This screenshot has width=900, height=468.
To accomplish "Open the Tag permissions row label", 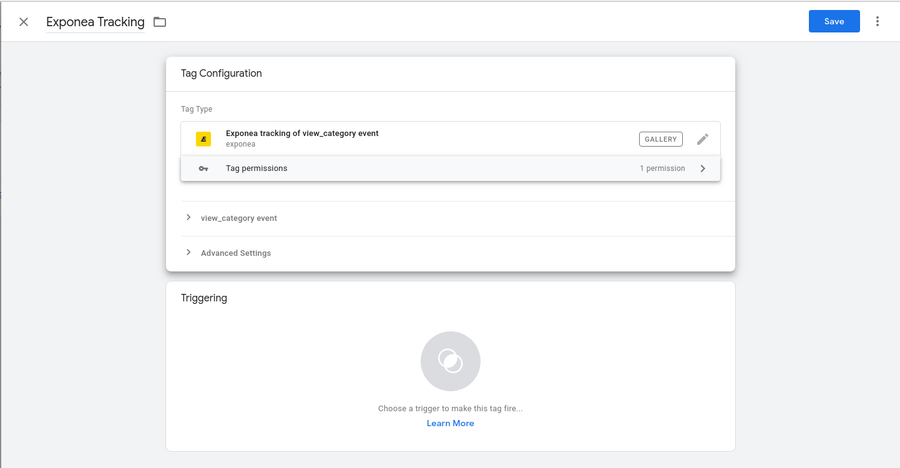I will tap(256, 168).
